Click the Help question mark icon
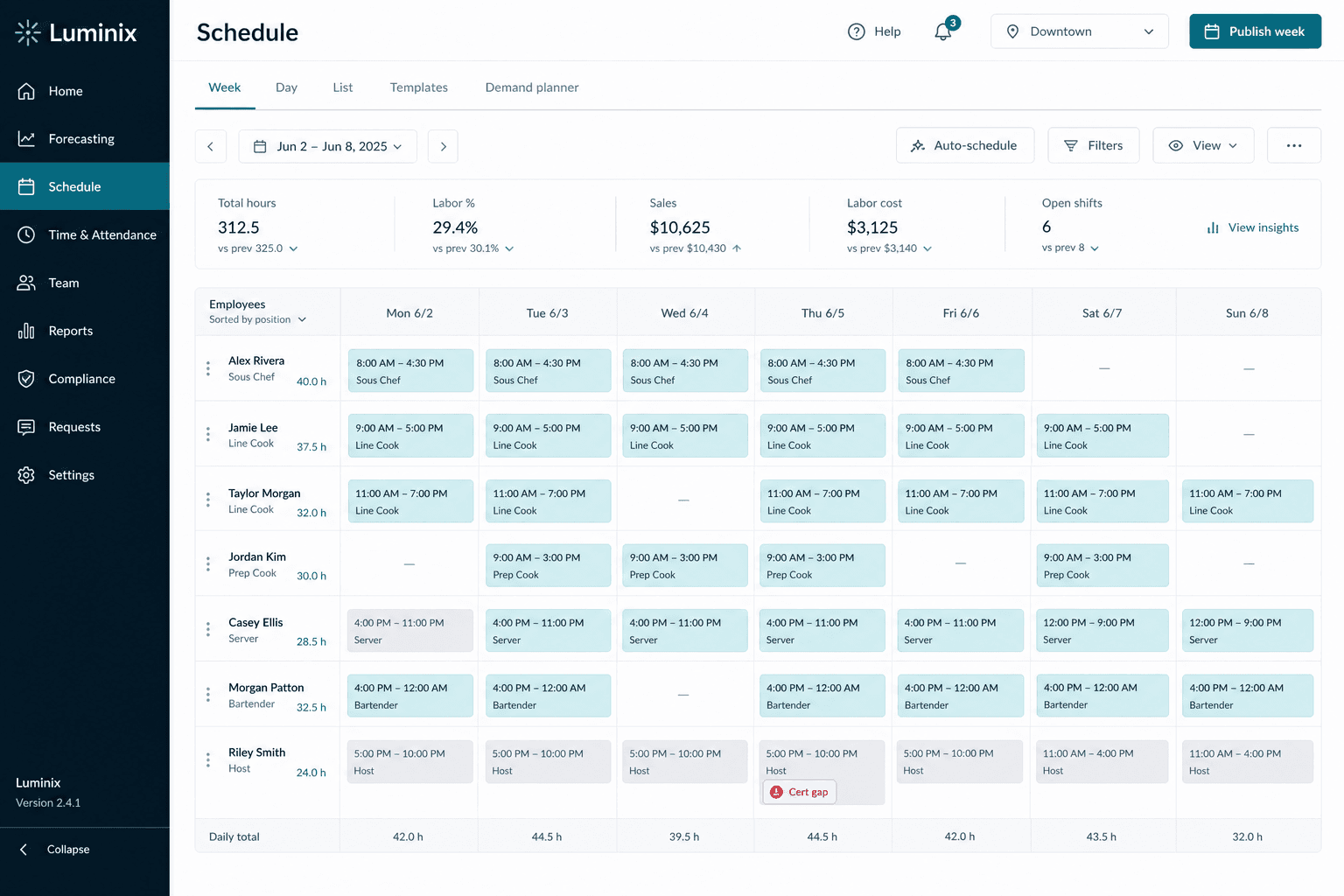Viewport: 1344px width, 896px height. coord(856,31)
